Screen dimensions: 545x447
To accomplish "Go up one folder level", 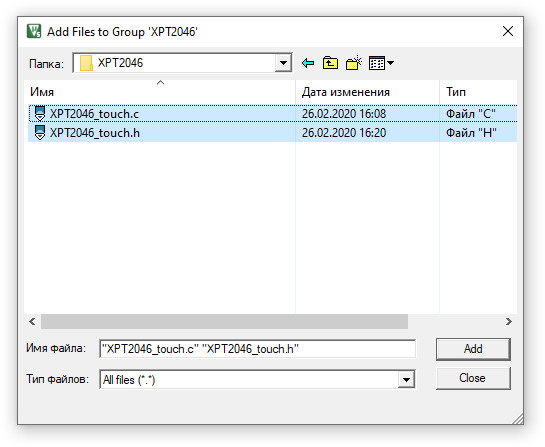I will coord(330,63).
